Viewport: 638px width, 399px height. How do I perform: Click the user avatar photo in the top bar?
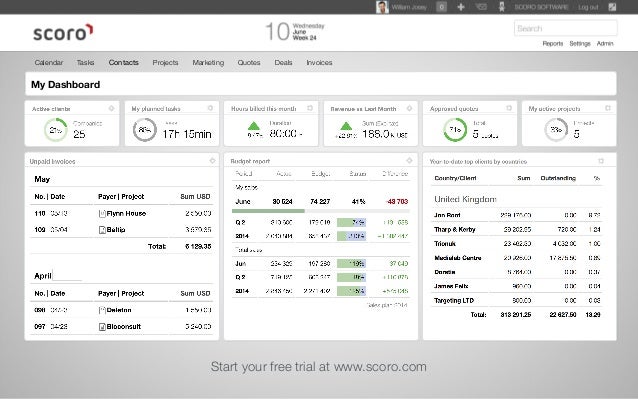382,7
